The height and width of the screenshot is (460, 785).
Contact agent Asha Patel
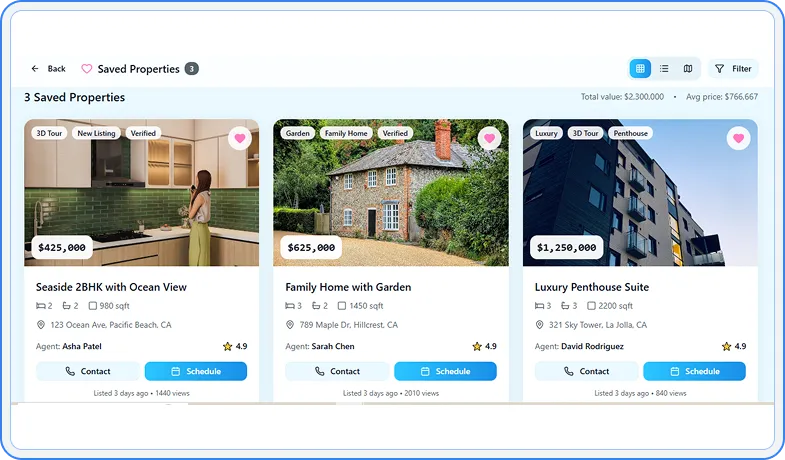[x=88, y=371]
